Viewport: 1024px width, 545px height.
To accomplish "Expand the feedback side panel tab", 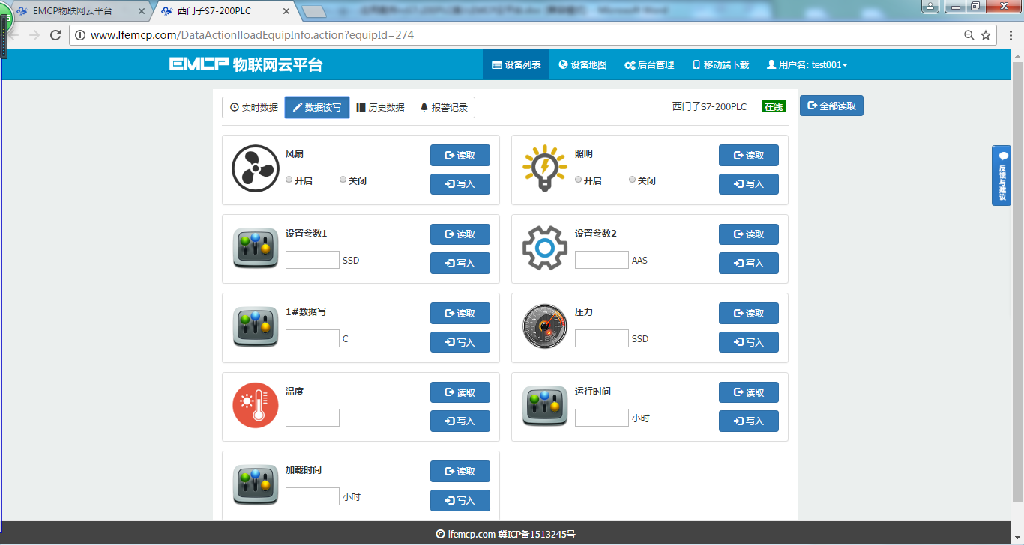I will point(1001,176).
